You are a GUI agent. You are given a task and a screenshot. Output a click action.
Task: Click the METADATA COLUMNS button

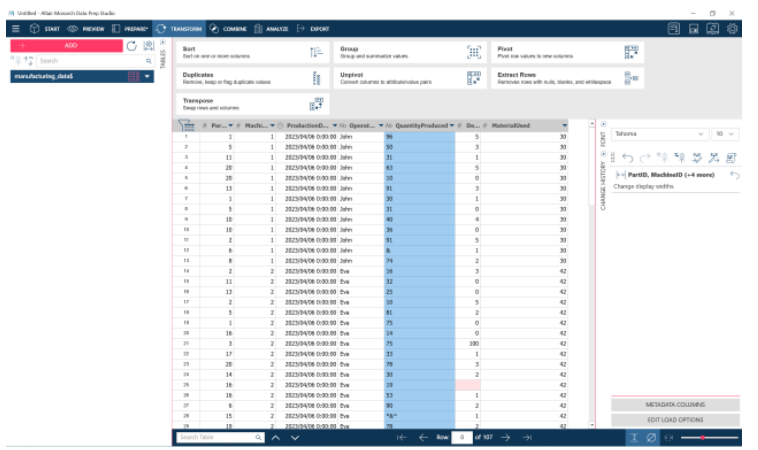675,405
